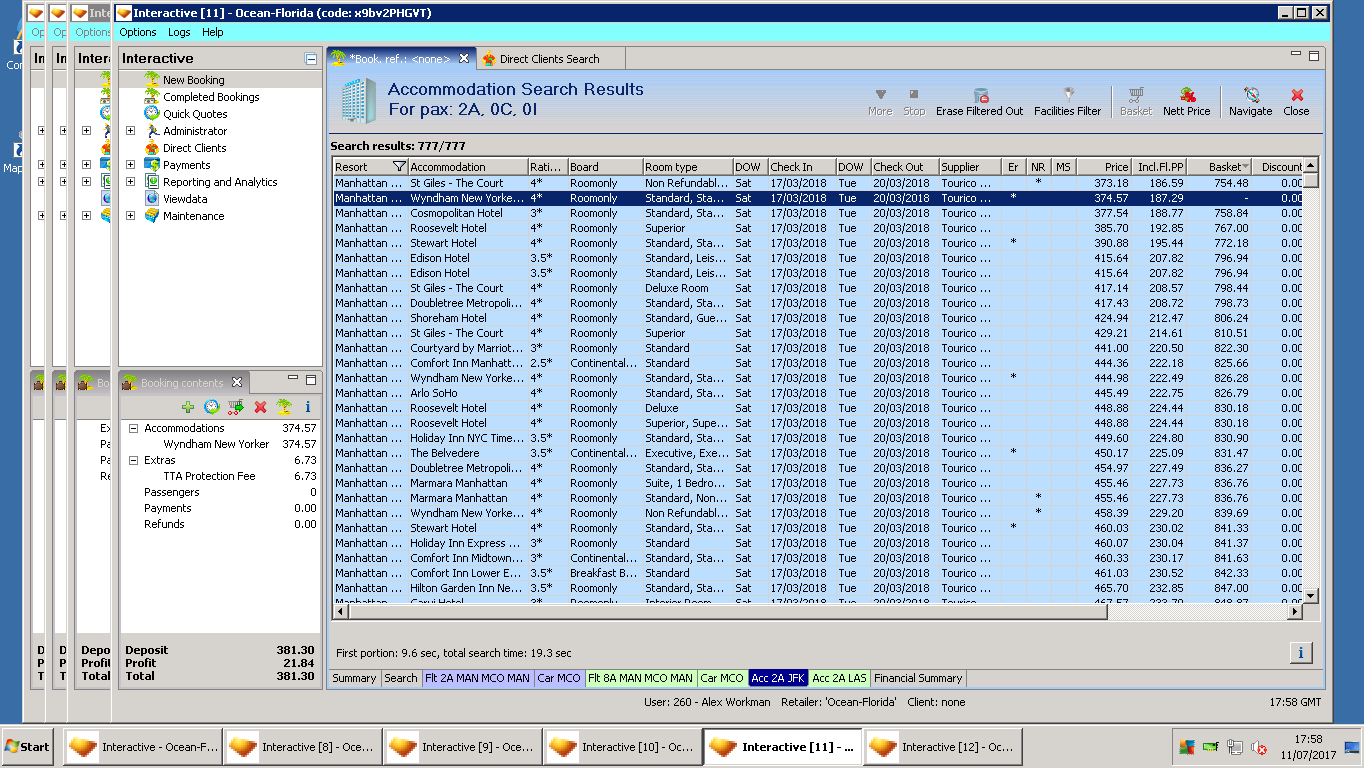Image resolution: width=1364 pixels, height=768 pixels.
Task: Switch to the Direct Clients Search tab
Action: [x=550, y=59]
